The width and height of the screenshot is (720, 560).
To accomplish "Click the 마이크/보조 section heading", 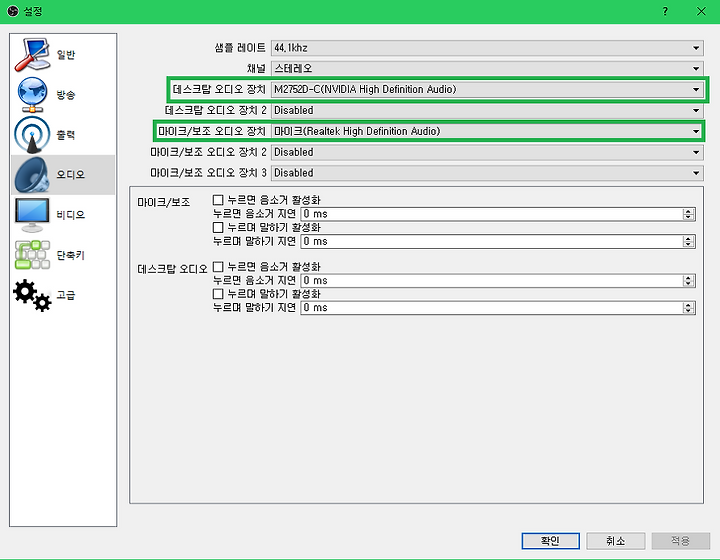I will (163, 202).
